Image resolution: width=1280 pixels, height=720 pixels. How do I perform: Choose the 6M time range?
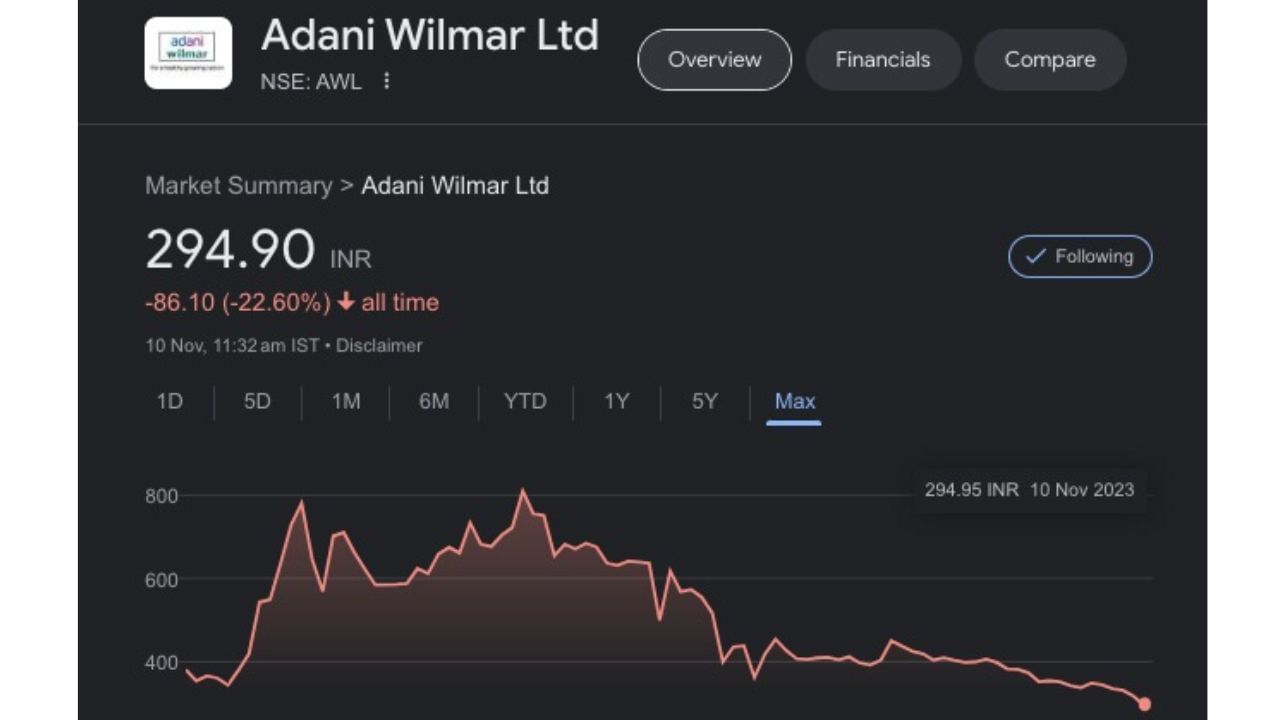click(434, 402)
